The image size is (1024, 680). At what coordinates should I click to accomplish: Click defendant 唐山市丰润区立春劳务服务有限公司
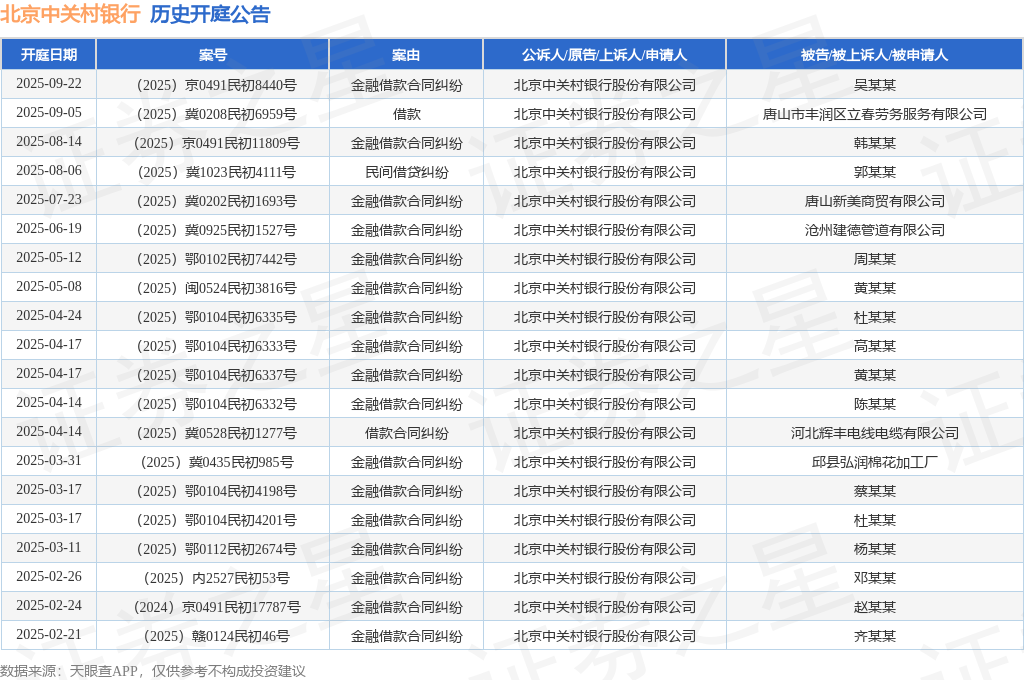874,114
